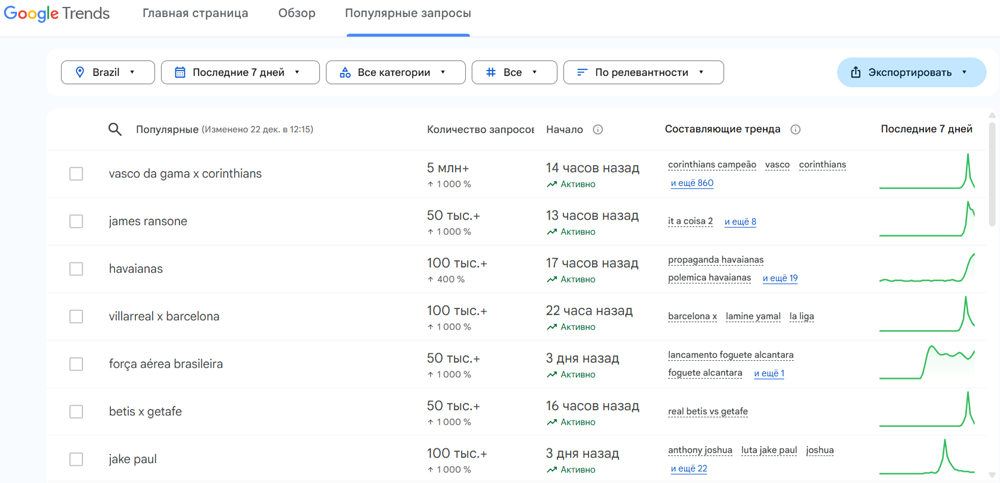Check the jake paul row checkbox
The width and height of the screenshot is (1000, 483).
point(76,459)
